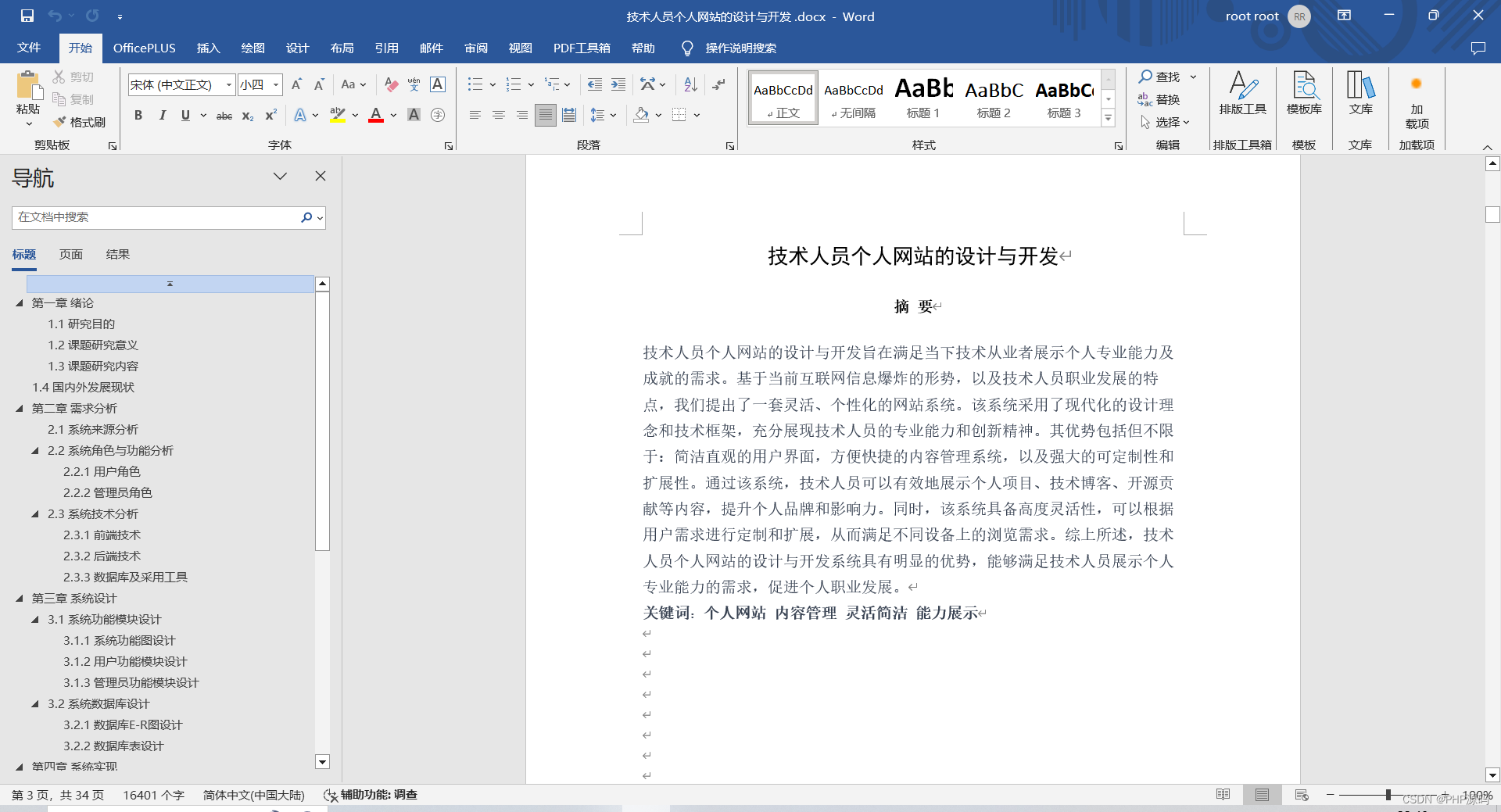The image size is (1501, 812).
Task: Apply yellow text highlight color
Action: tap(338, 116)
